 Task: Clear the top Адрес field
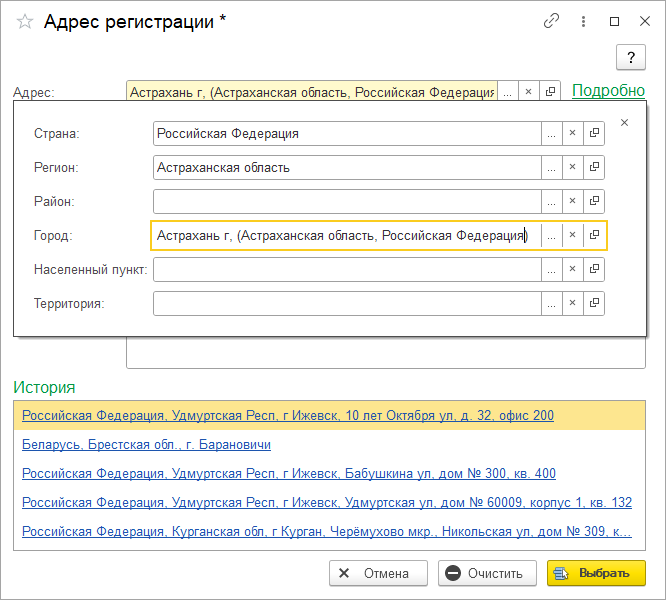click(529, 91)
